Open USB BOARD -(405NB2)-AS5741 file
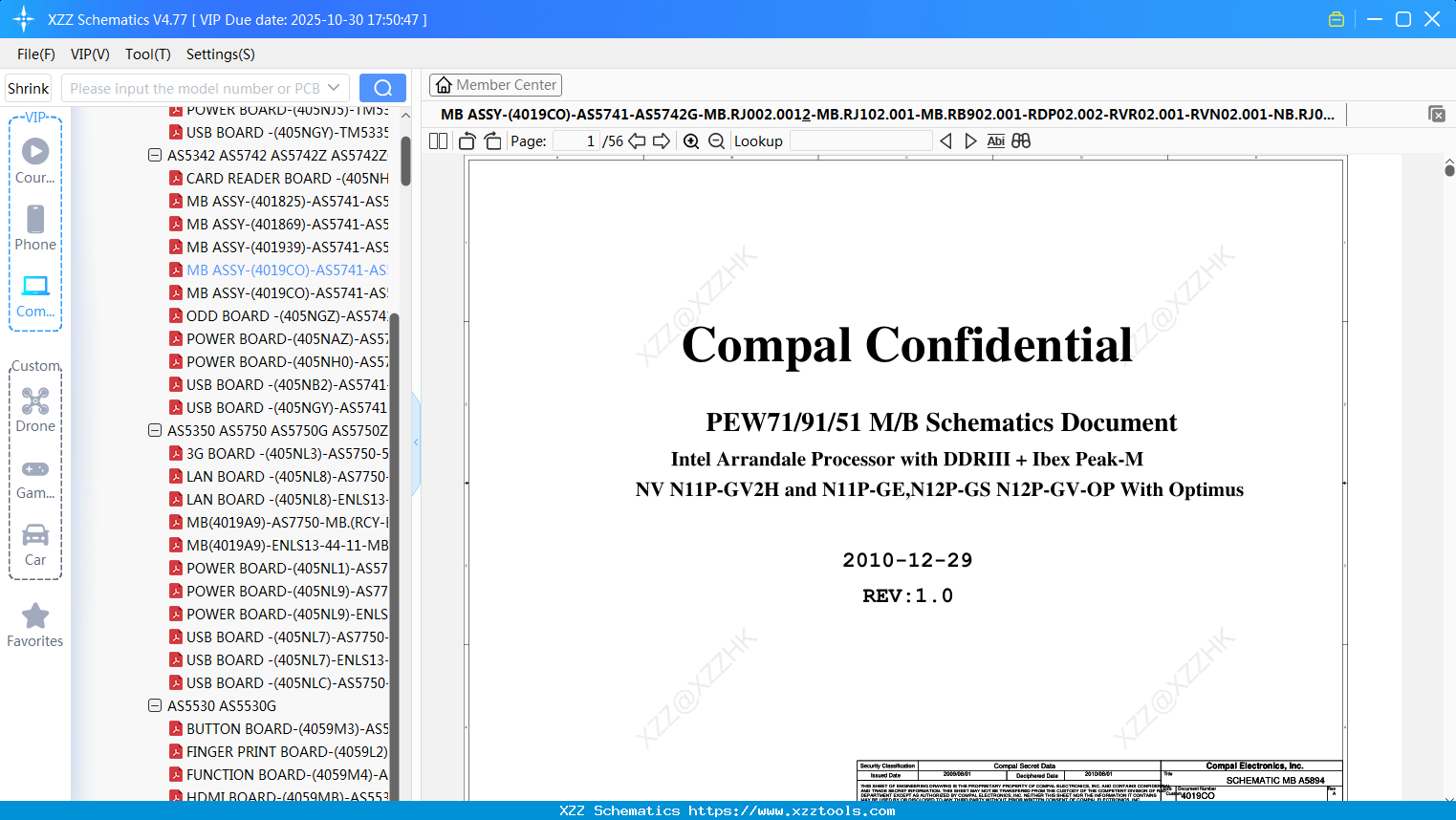Viewport: 1456px width, 820px height. click(279, 384)
